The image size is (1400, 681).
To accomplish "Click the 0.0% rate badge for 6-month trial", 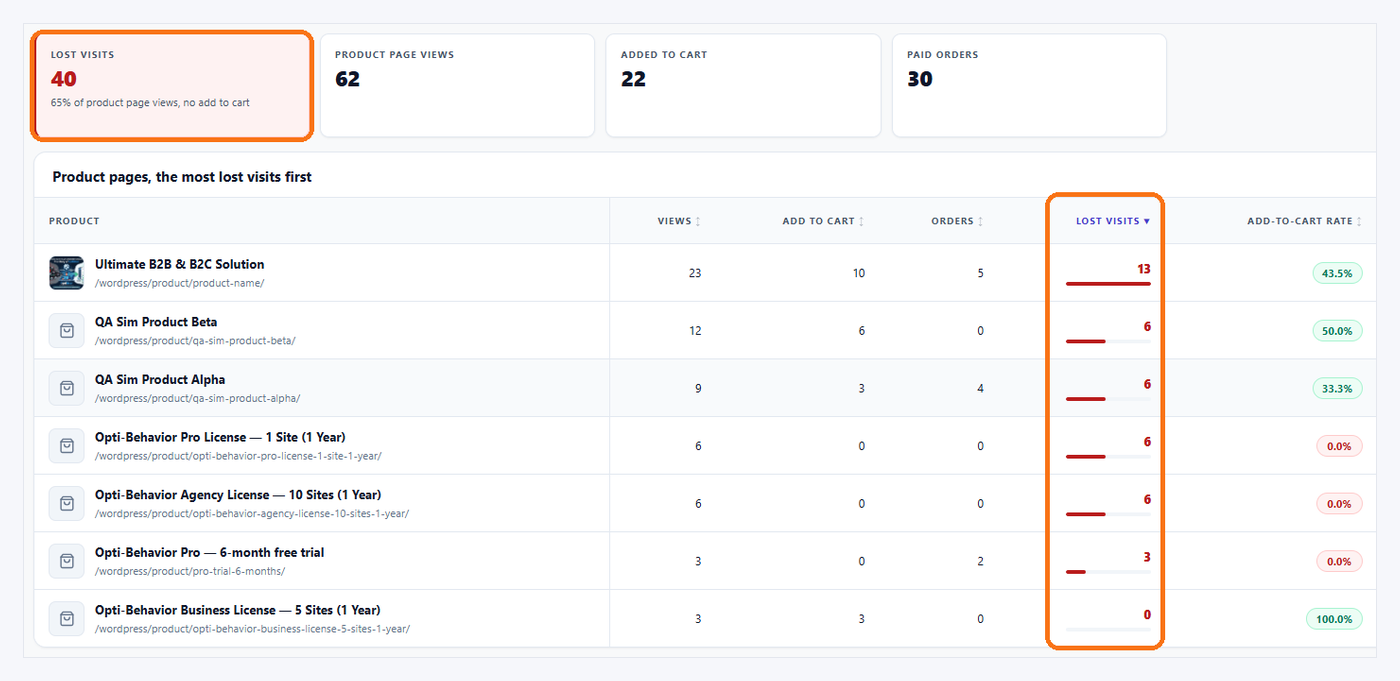I will tap(1339, 561).
